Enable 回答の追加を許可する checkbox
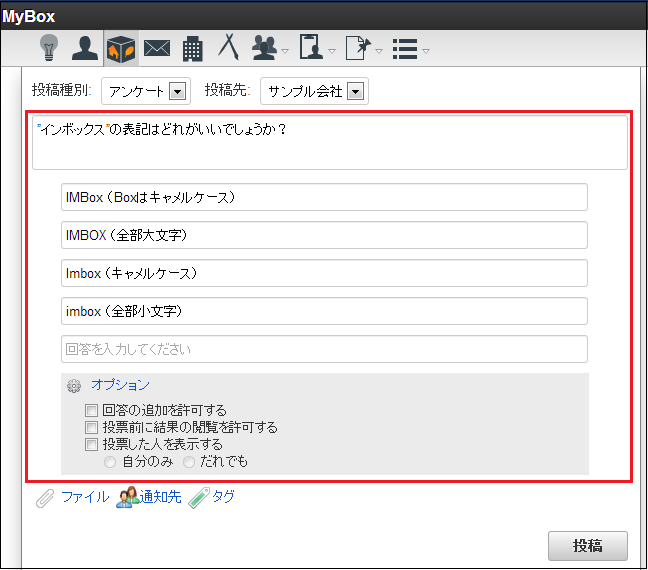Screen dimensions: 648x570 [x=91, y=410]
